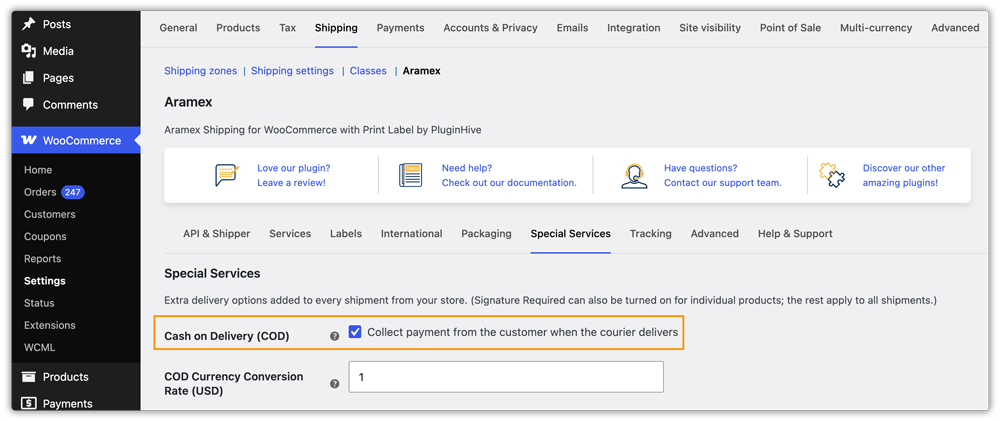Open the Products settings tab
1000x421 pixels.
[x=238, y=28]
